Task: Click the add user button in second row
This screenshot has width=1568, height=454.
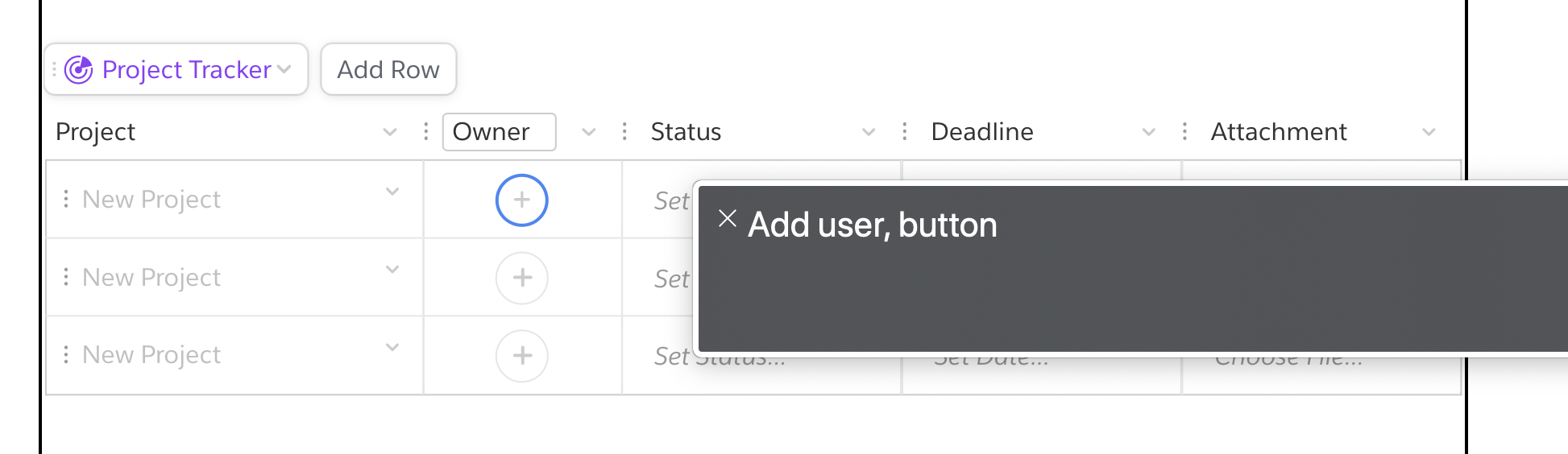Action: pyautogui.click(x=521, y=278)
